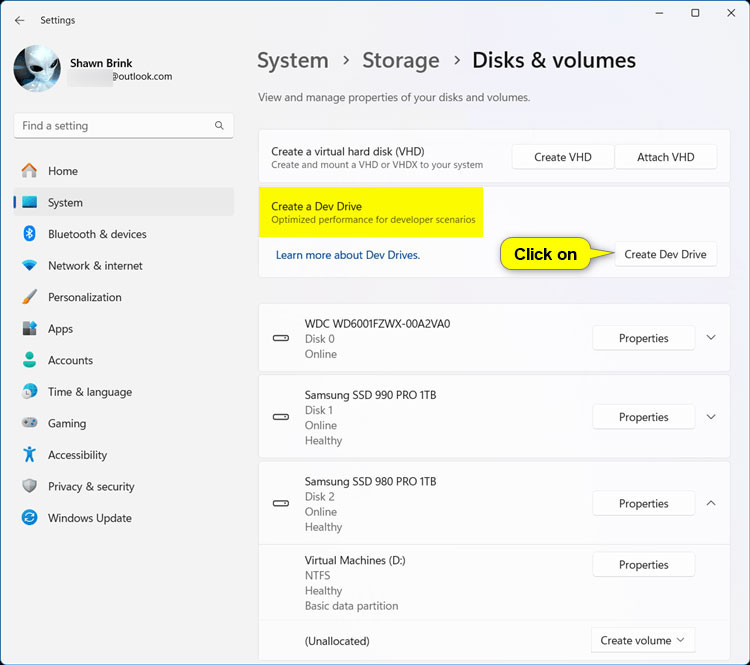Image resolution: width=750 pixels, height=665 pixels.
Task: Click Shawn Brink's profile avatar
Action: 37,68
